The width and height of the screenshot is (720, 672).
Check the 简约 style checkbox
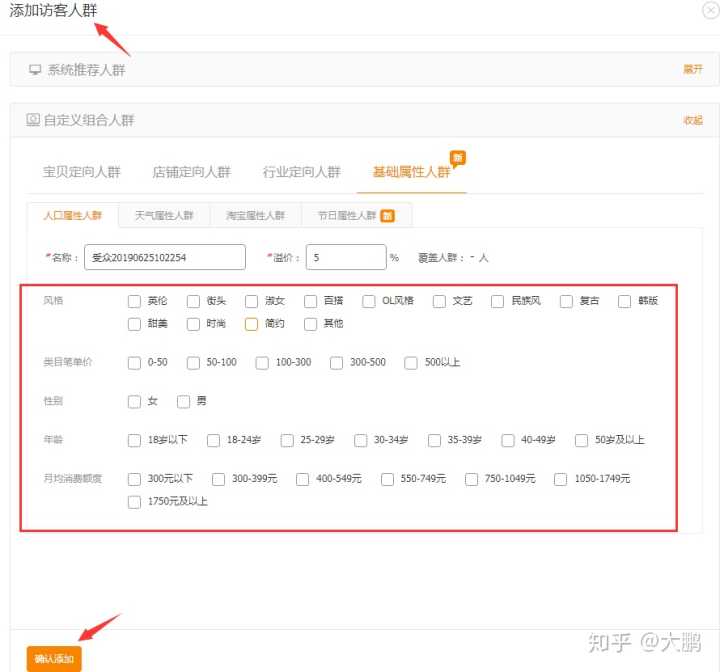252,324
